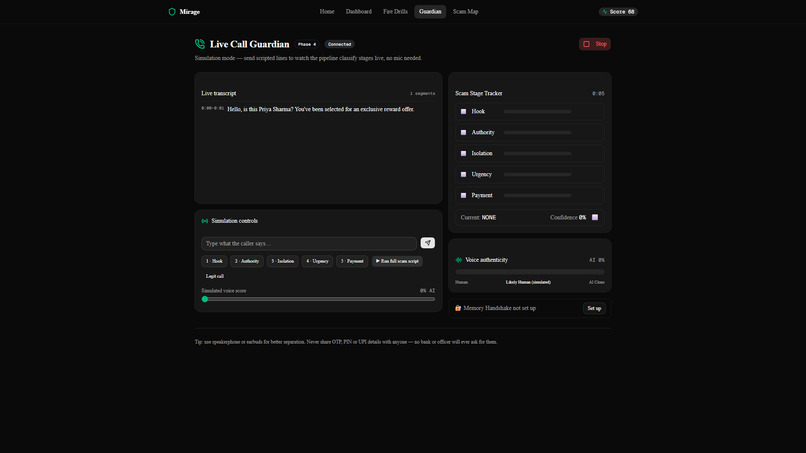
Task: Click the Urgency stage square marker
Action: tap(463, 175)
